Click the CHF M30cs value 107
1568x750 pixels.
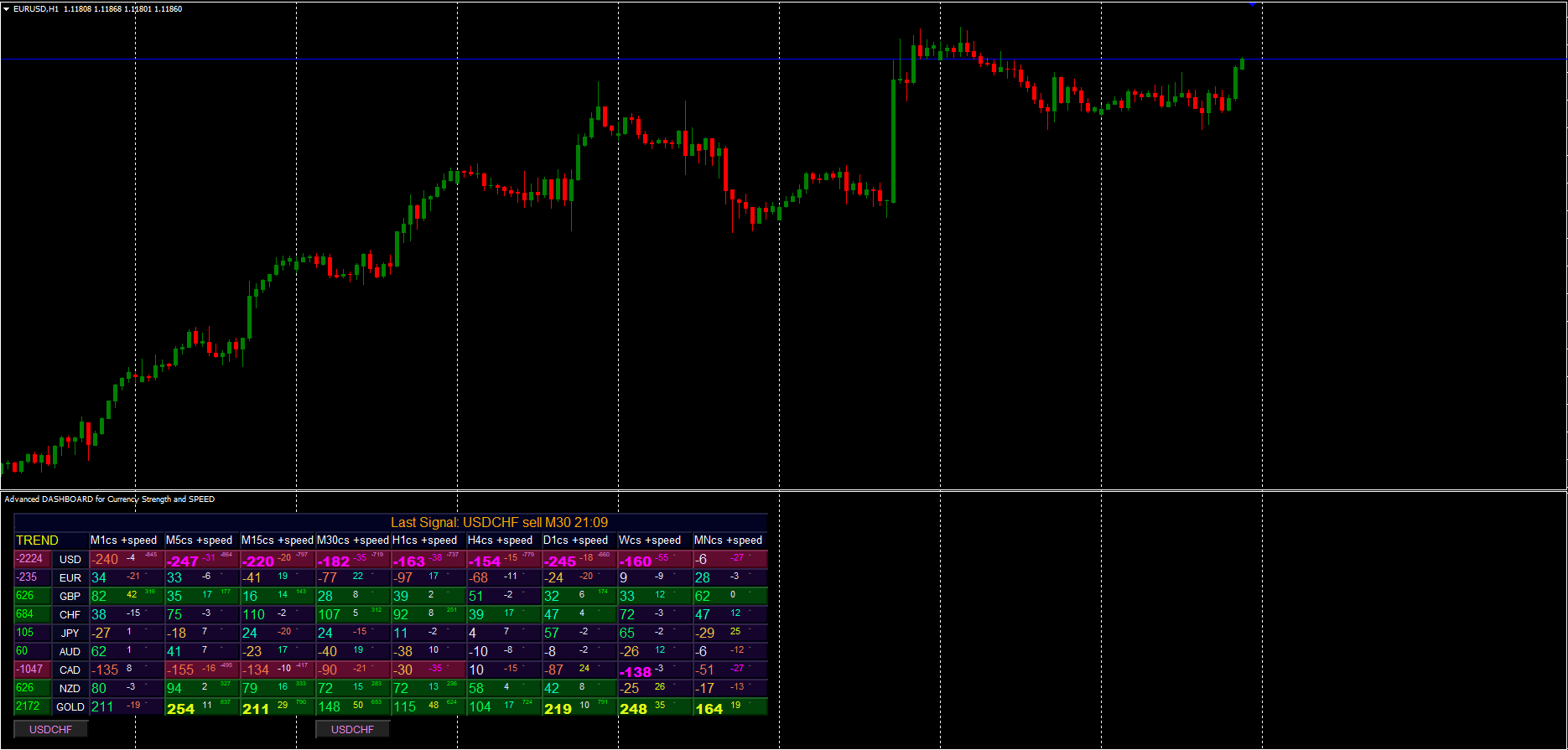point(329,615)
